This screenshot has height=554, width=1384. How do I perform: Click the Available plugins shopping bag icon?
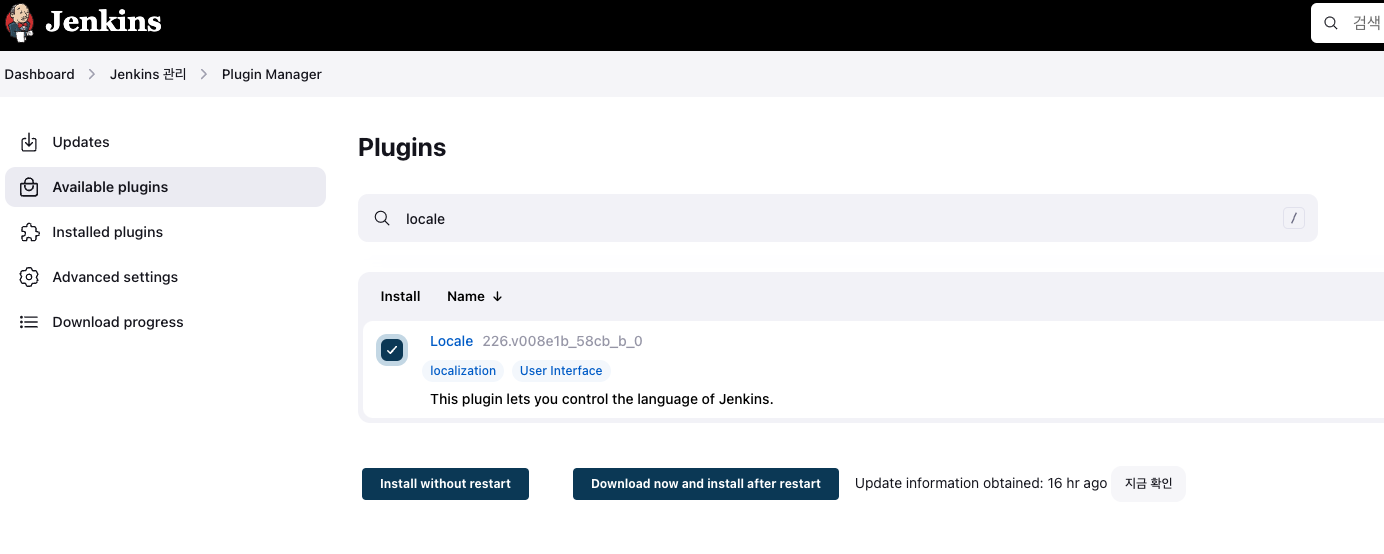pyautogui.click(x=29, y=187)
